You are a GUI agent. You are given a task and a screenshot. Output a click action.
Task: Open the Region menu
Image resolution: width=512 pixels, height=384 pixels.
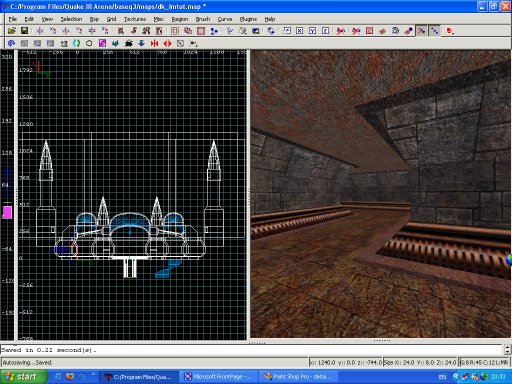pyautogui.click(x=180, y=19)
